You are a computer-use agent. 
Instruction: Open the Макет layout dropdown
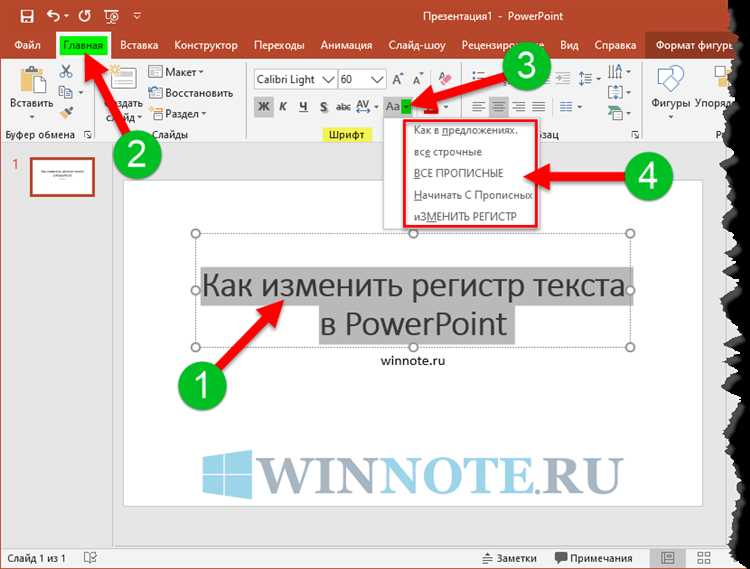coord(176,72)
